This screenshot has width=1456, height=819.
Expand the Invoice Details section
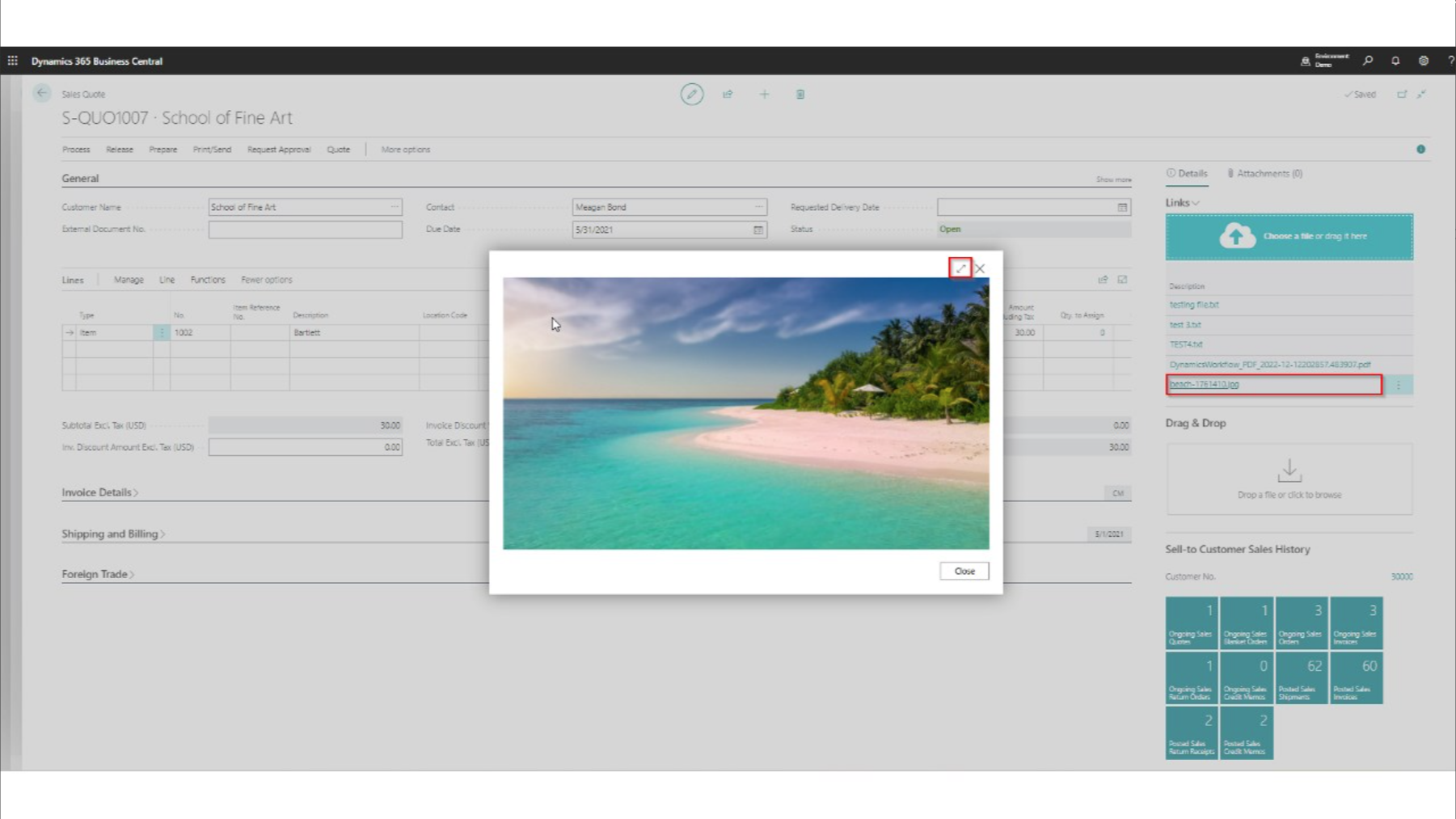click(x=99, y=492)
